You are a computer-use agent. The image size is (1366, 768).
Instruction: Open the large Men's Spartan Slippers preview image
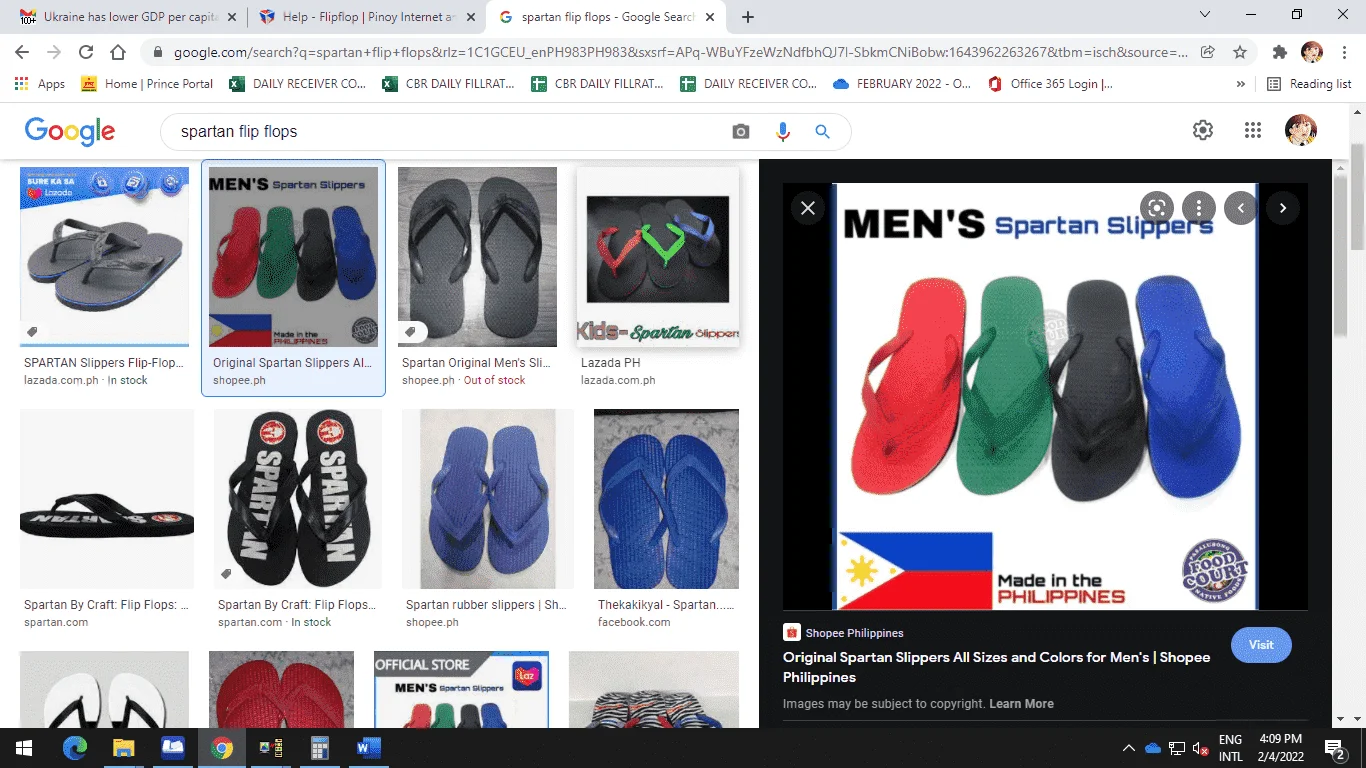(x=1045, y=397)
